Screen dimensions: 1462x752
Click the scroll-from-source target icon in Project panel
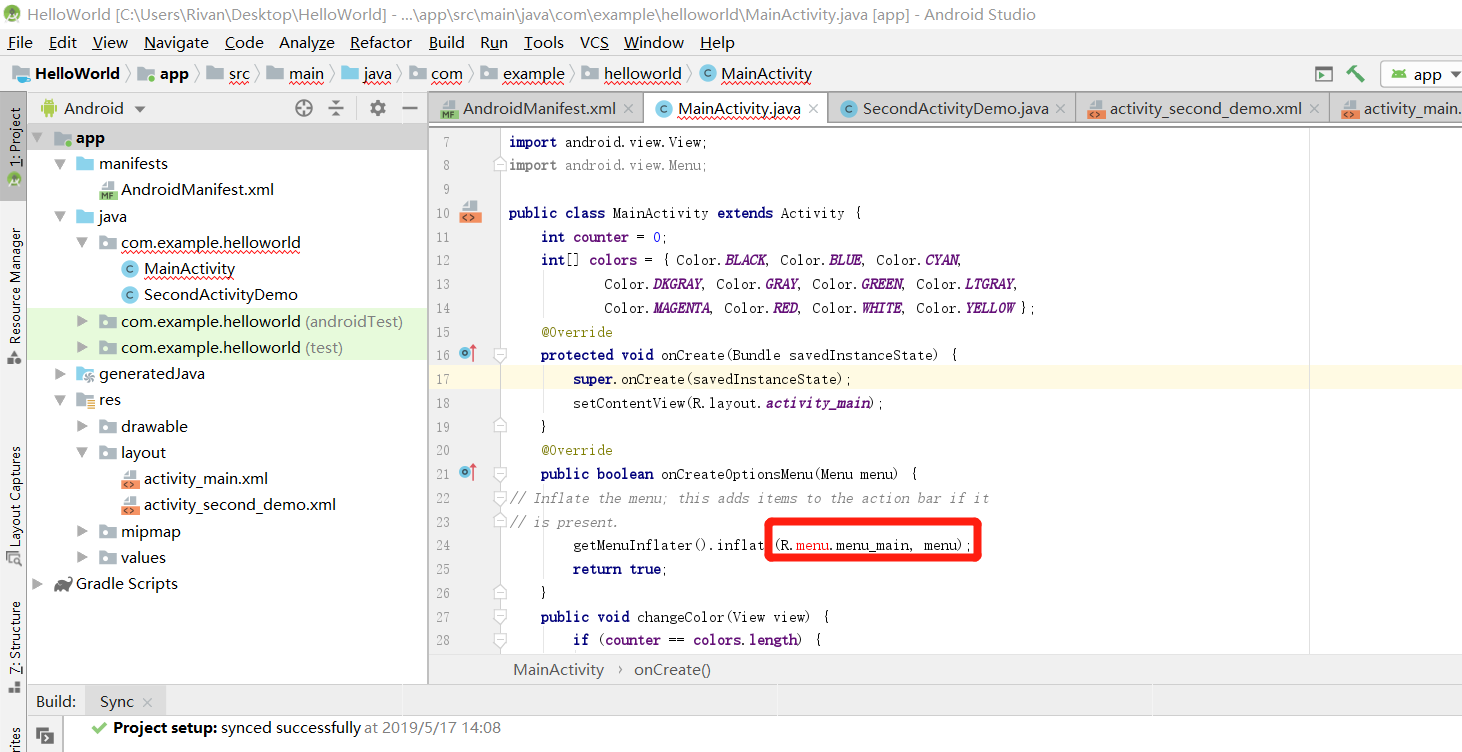tap(304, 108)
